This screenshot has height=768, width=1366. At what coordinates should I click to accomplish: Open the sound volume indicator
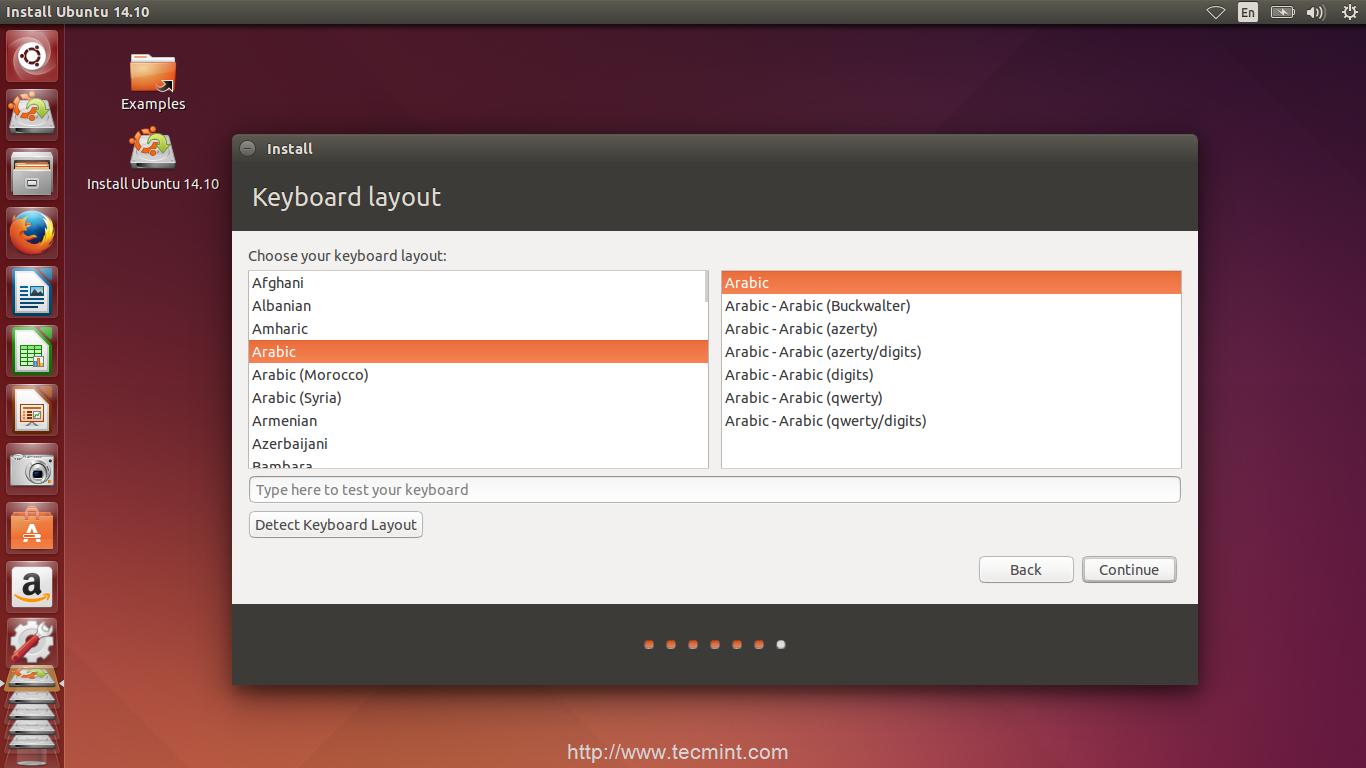pos(1316,12)
